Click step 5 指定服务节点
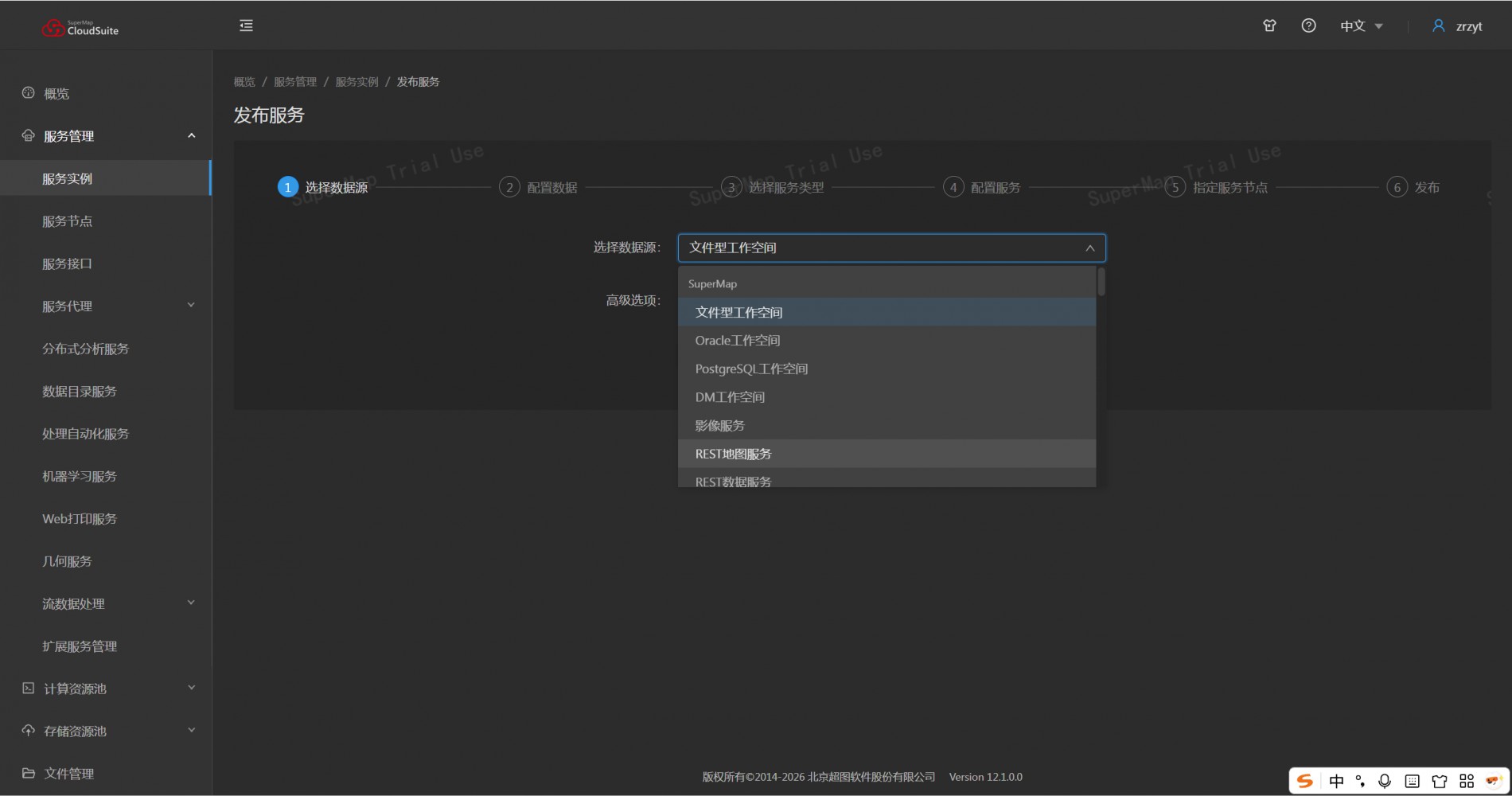 [x=1217, y=187]
